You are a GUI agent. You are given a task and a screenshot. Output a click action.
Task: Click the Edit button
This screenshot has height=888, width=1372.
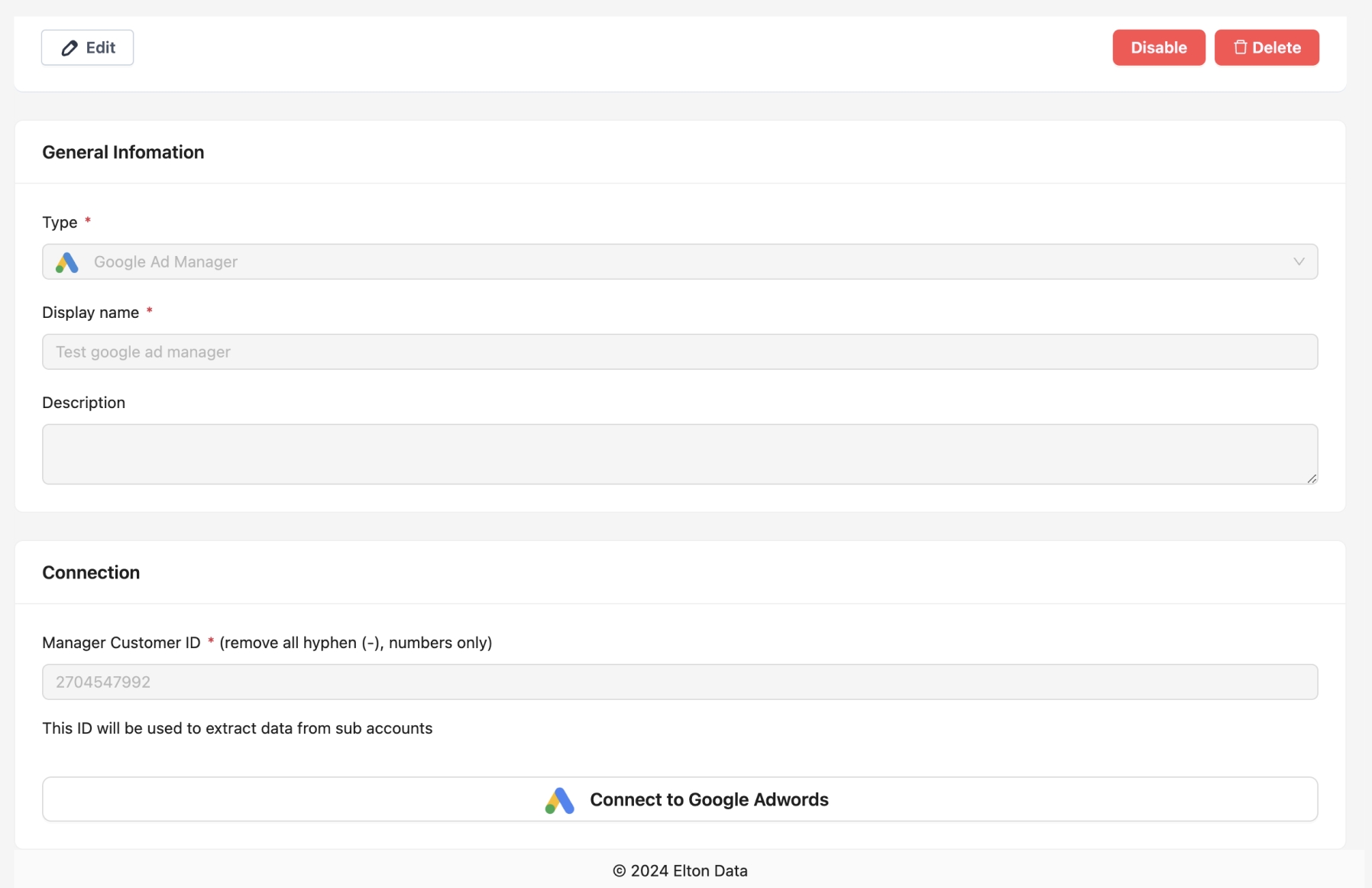pos(86,47)
